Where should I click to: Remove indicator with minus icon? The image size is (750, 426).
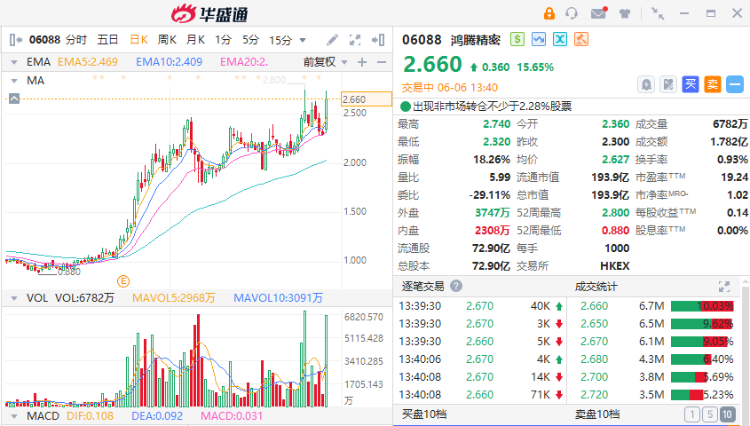[x=381, y=62]
